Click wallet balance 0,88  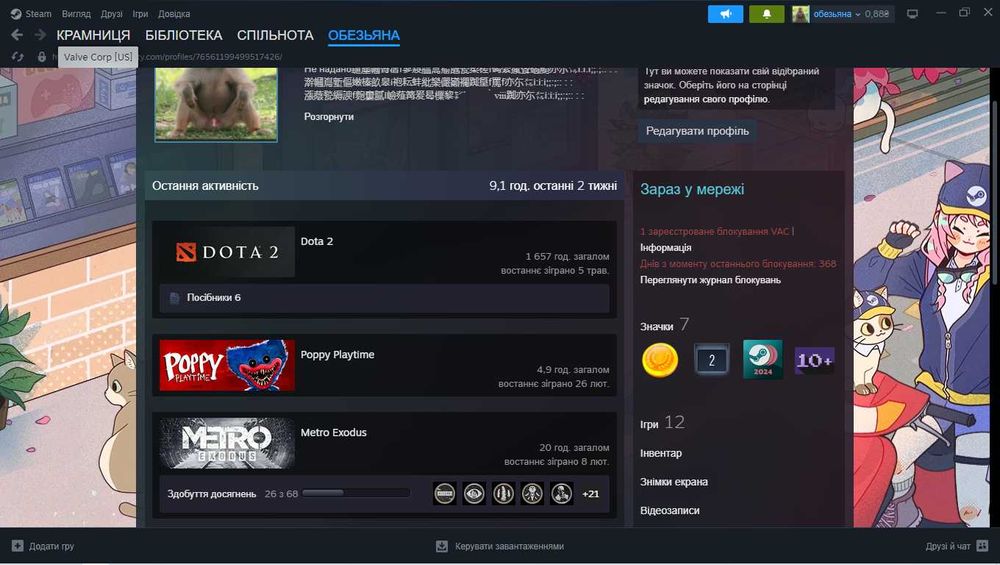point(877,14)
